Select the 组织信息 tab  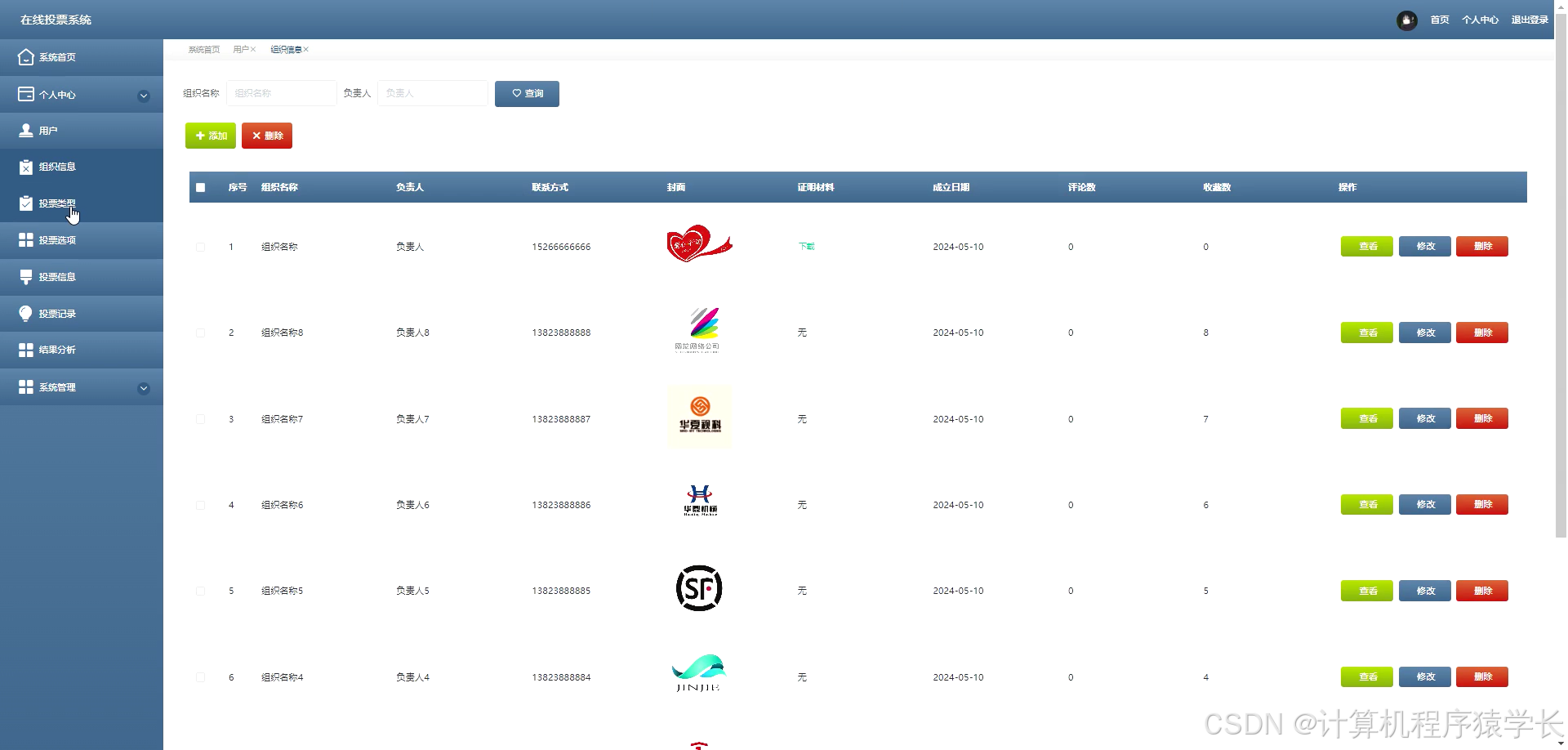point(286,50)
